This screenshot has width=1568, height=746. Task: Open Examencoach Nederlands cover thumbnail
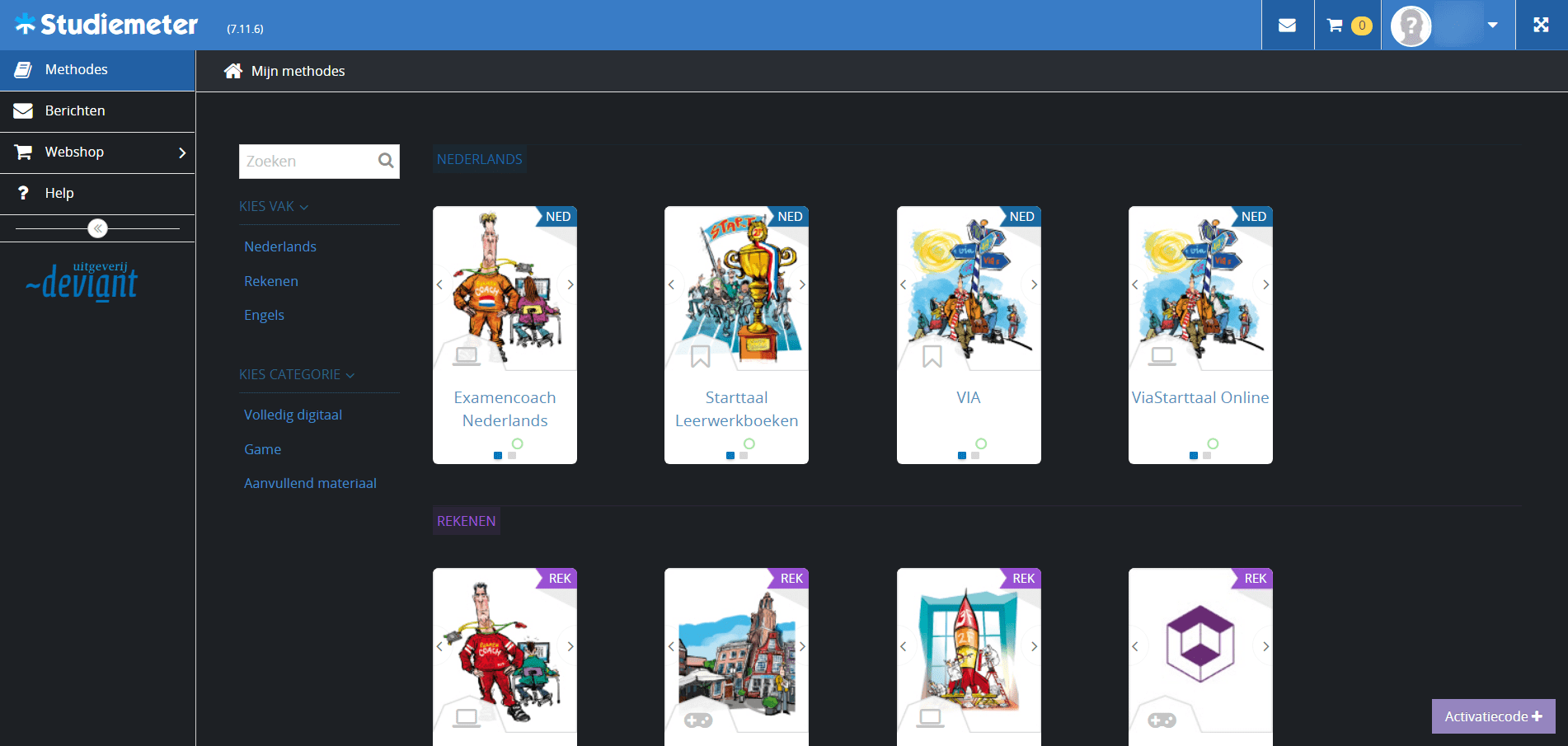click(x=505, y=289)
